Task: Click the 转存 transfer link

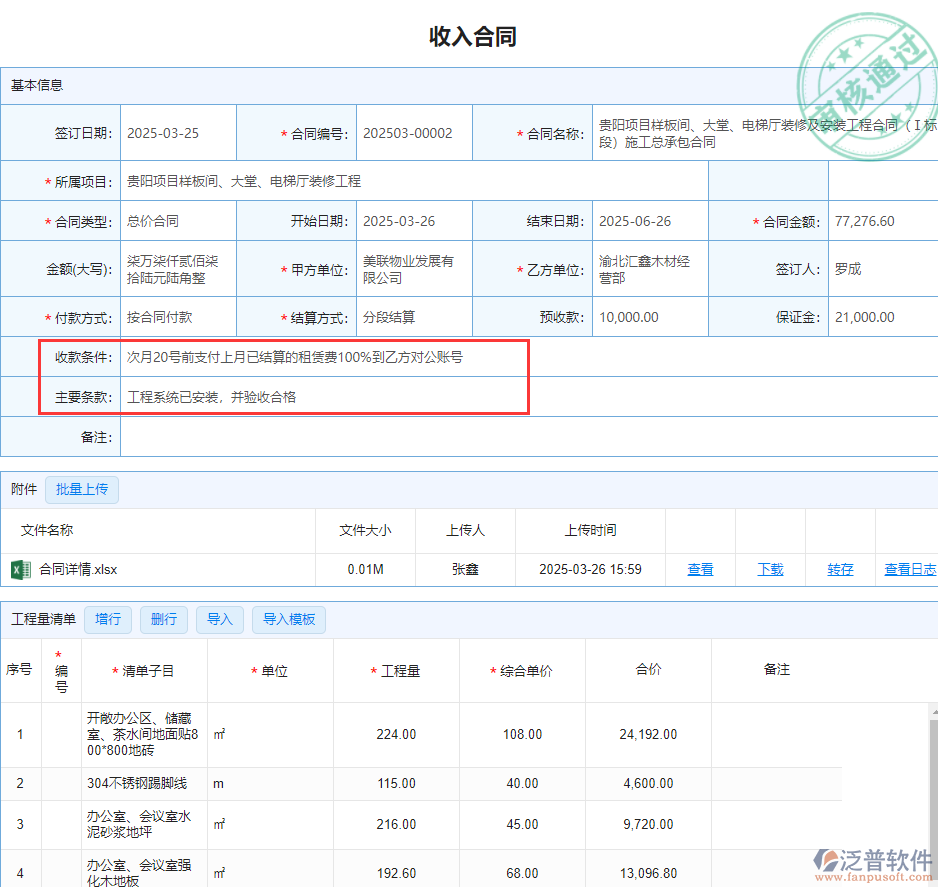Action: point(840,570)
